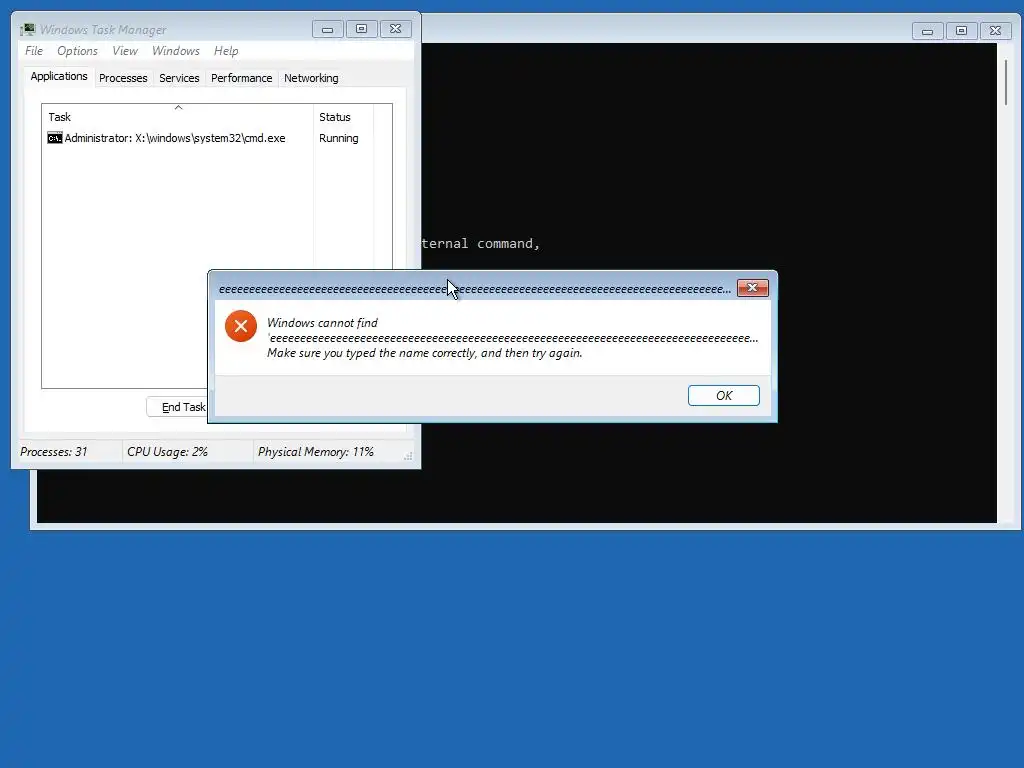Switch to the Processes tab

click(123, 78)
